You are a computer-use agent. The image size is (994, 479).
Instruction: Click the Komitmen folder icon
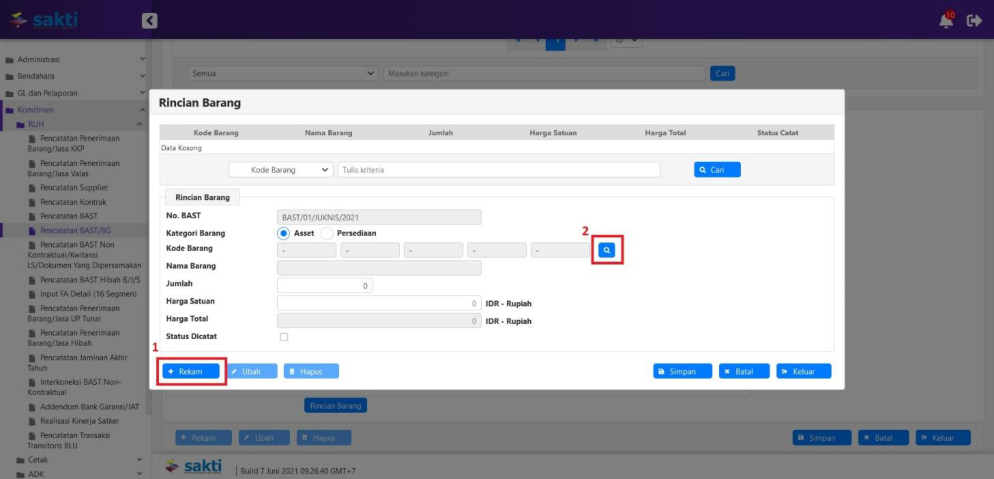click(9, 109)
